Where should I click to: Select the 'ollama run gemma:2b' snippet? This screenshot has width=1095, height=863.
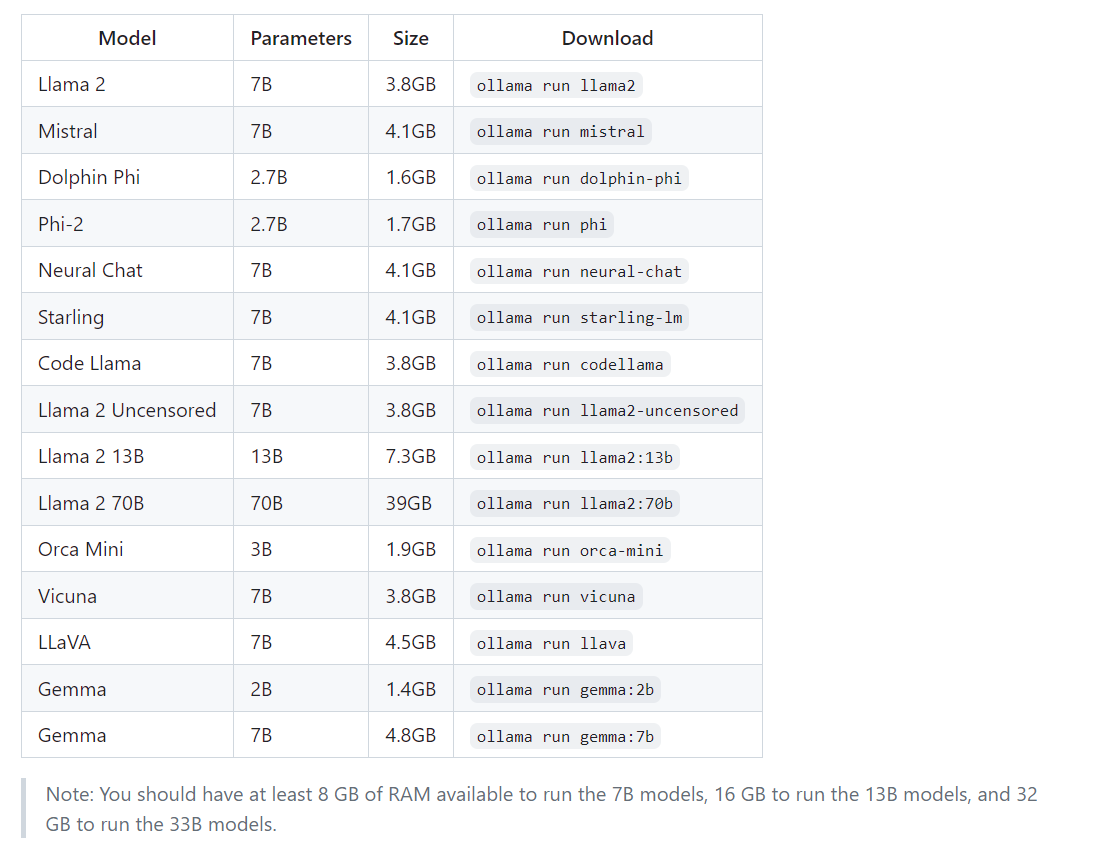click(x=565, y=689)
